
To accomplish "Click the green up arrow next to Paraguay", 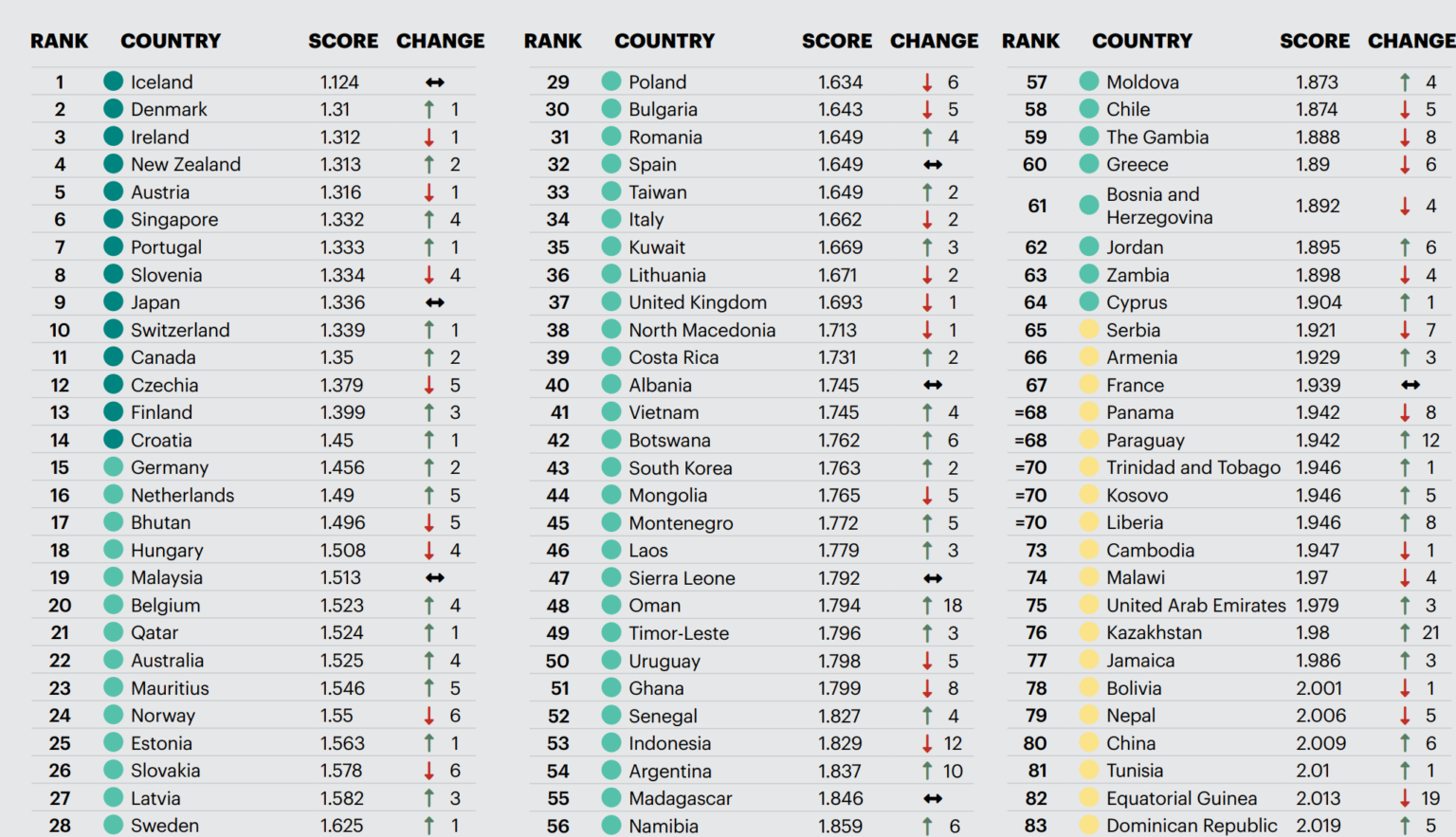I will click(x=1405, y=441).
